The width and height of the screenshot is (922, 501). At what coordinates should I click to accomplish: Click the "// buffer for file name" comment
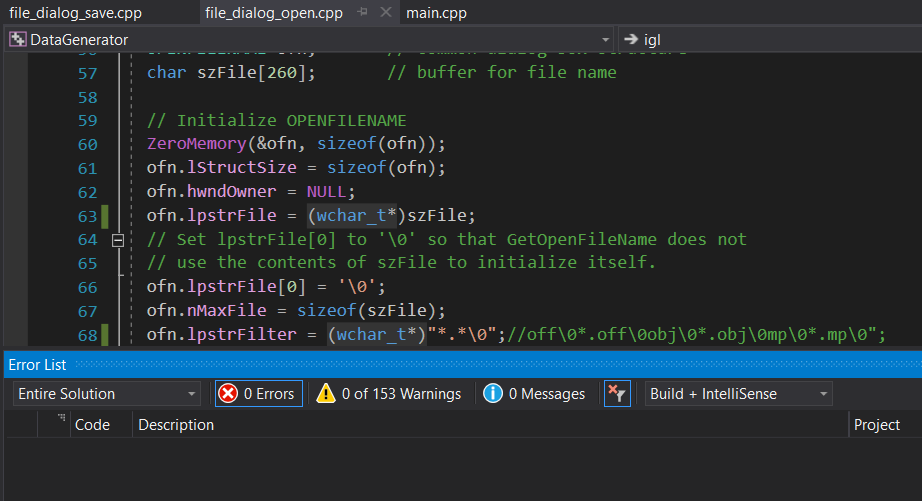click(x=502, y=72)
